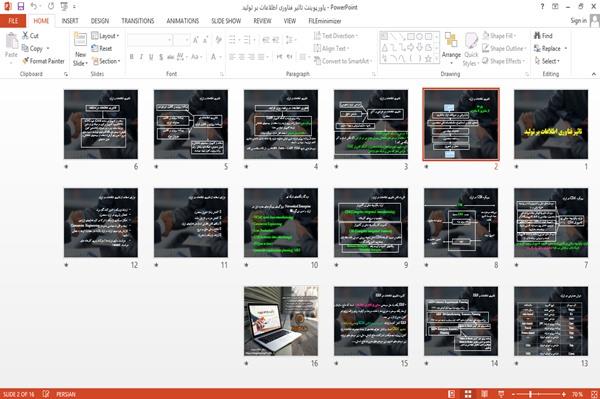The width and height of the screenshot is (600, 399).
Task: Expand the Layout dropdown
Action: click(105, 36)
